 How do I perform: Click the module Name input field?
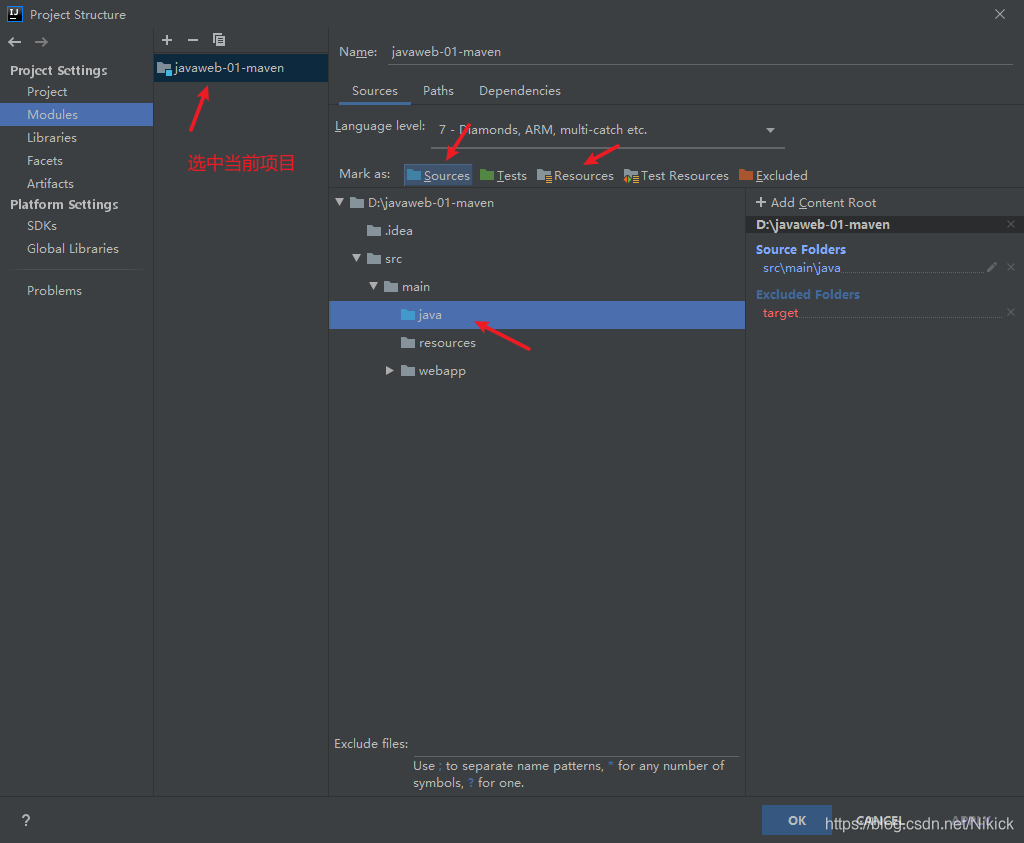click(x=700, y=52)
